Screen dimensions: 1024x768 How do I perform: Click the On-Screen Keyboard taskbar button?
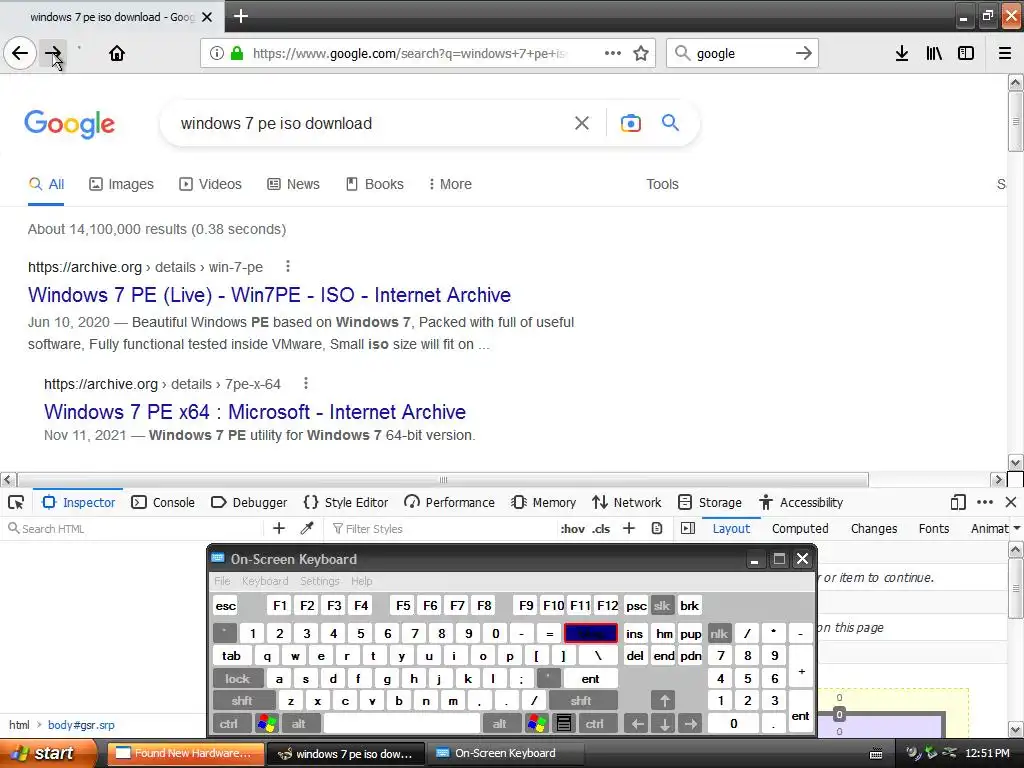point(505,753)
